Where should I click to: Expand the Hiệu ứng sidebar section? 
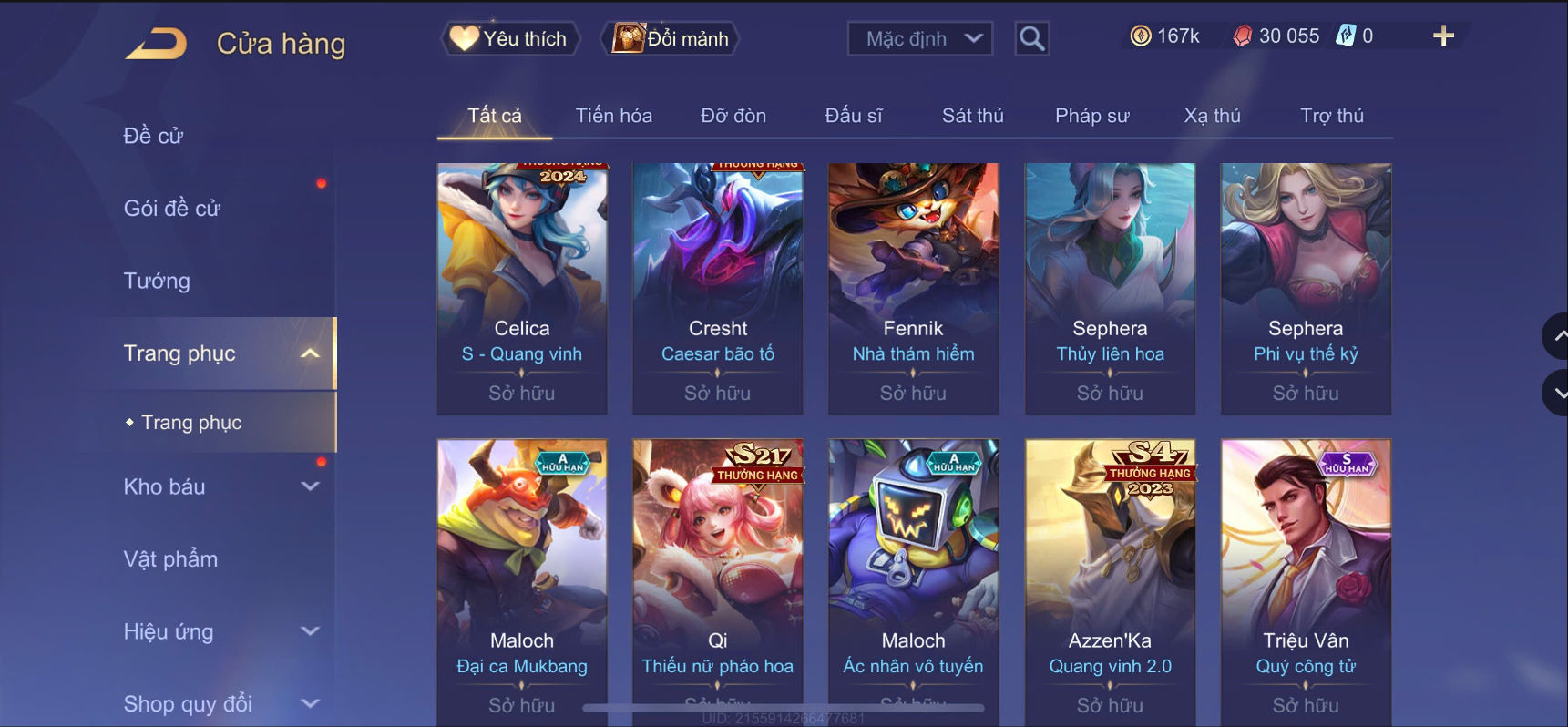pyautogui.click(x=310, y=631)
